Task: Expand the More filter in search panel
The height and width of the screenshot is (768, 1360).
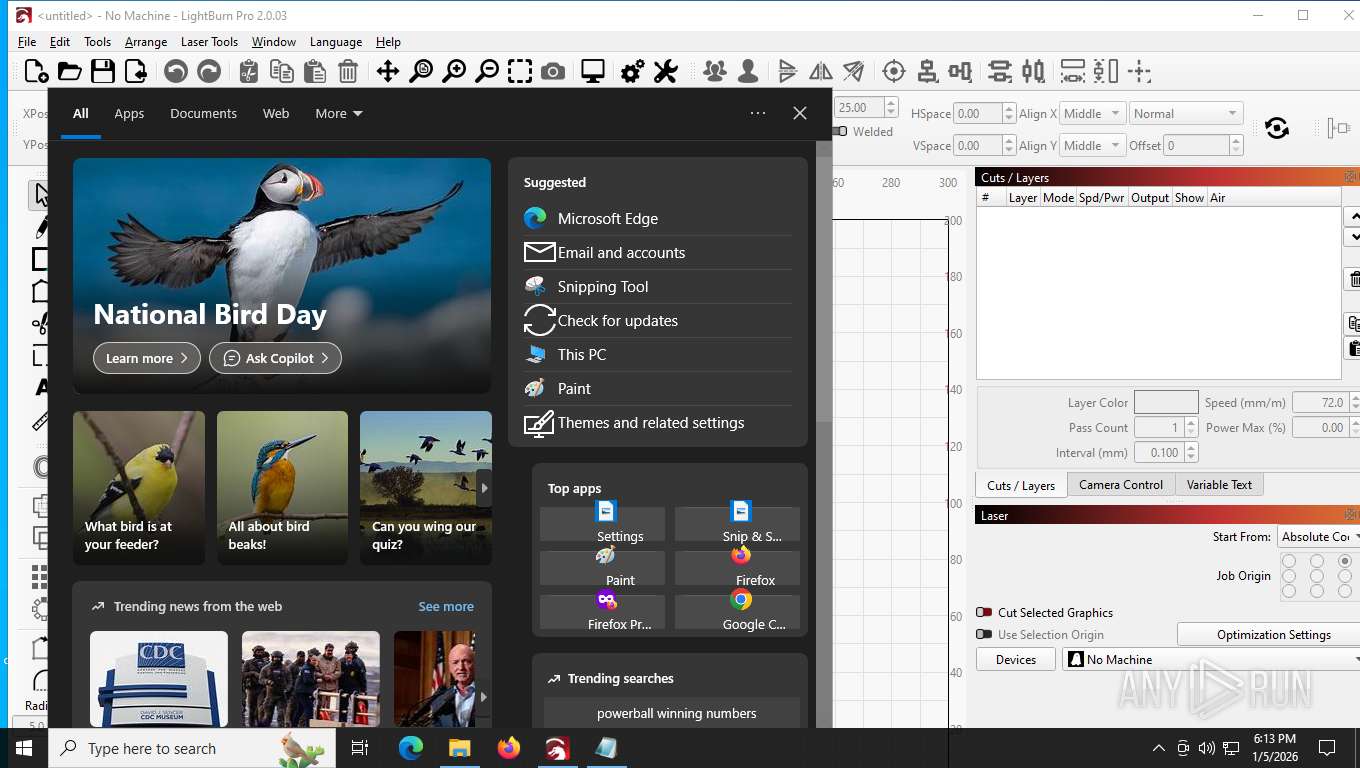Action: [339, 113]
